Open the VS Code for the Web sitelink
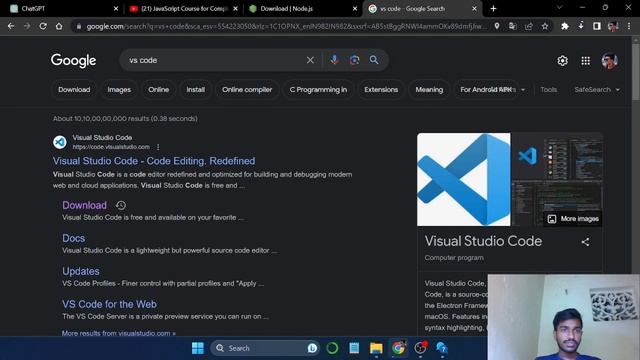Screen dimensions: 640x360 pyautogui.click(x=109, y=304)
